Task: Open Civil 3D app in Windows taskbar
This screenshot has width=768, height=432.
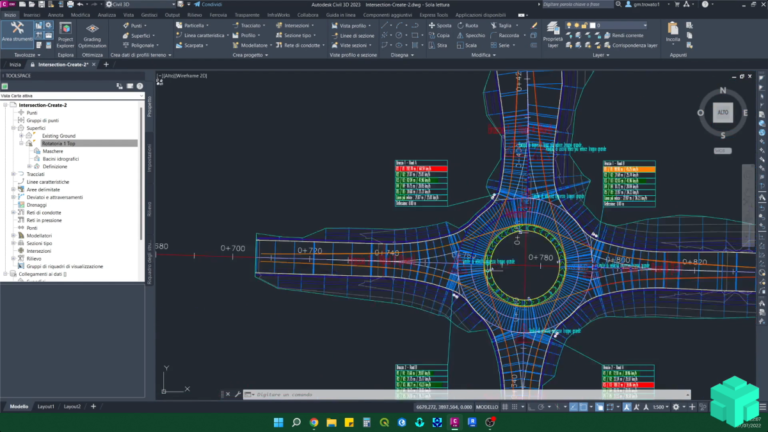Action: click(455, 422)
